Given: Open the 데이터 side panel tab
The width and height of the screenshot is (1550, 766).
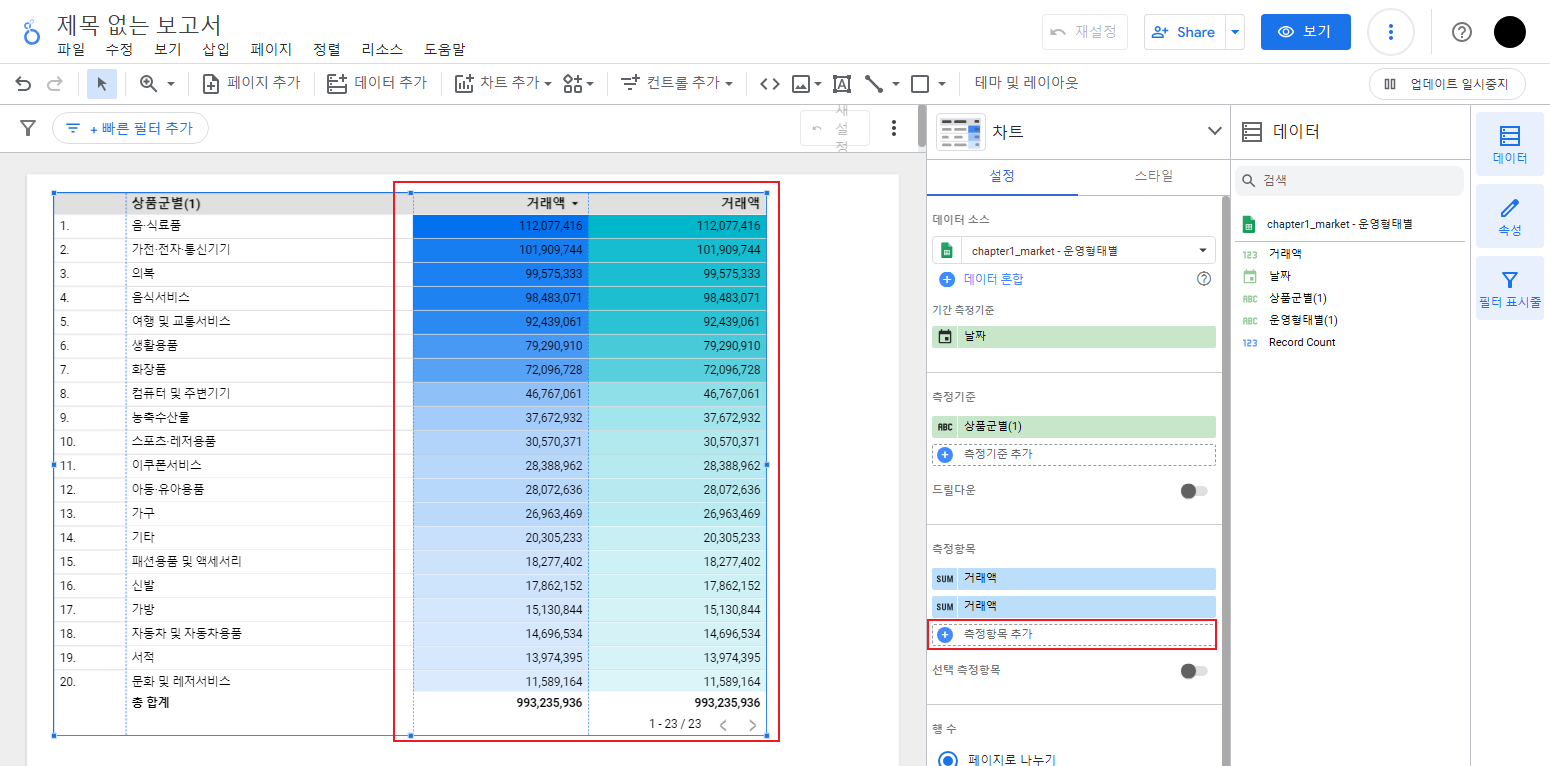Looking at the screenshot, I should tap(1510, 144).
